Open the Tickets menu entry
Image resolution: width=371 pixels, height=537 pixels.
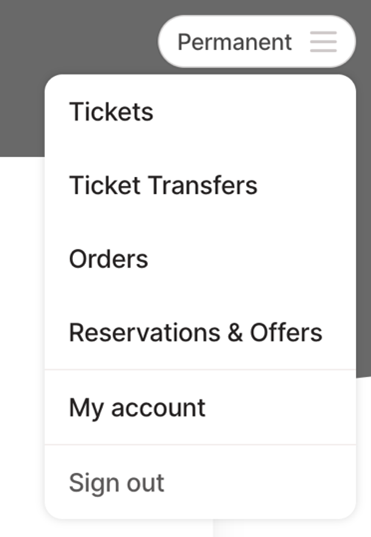click(x=200, y=112)
